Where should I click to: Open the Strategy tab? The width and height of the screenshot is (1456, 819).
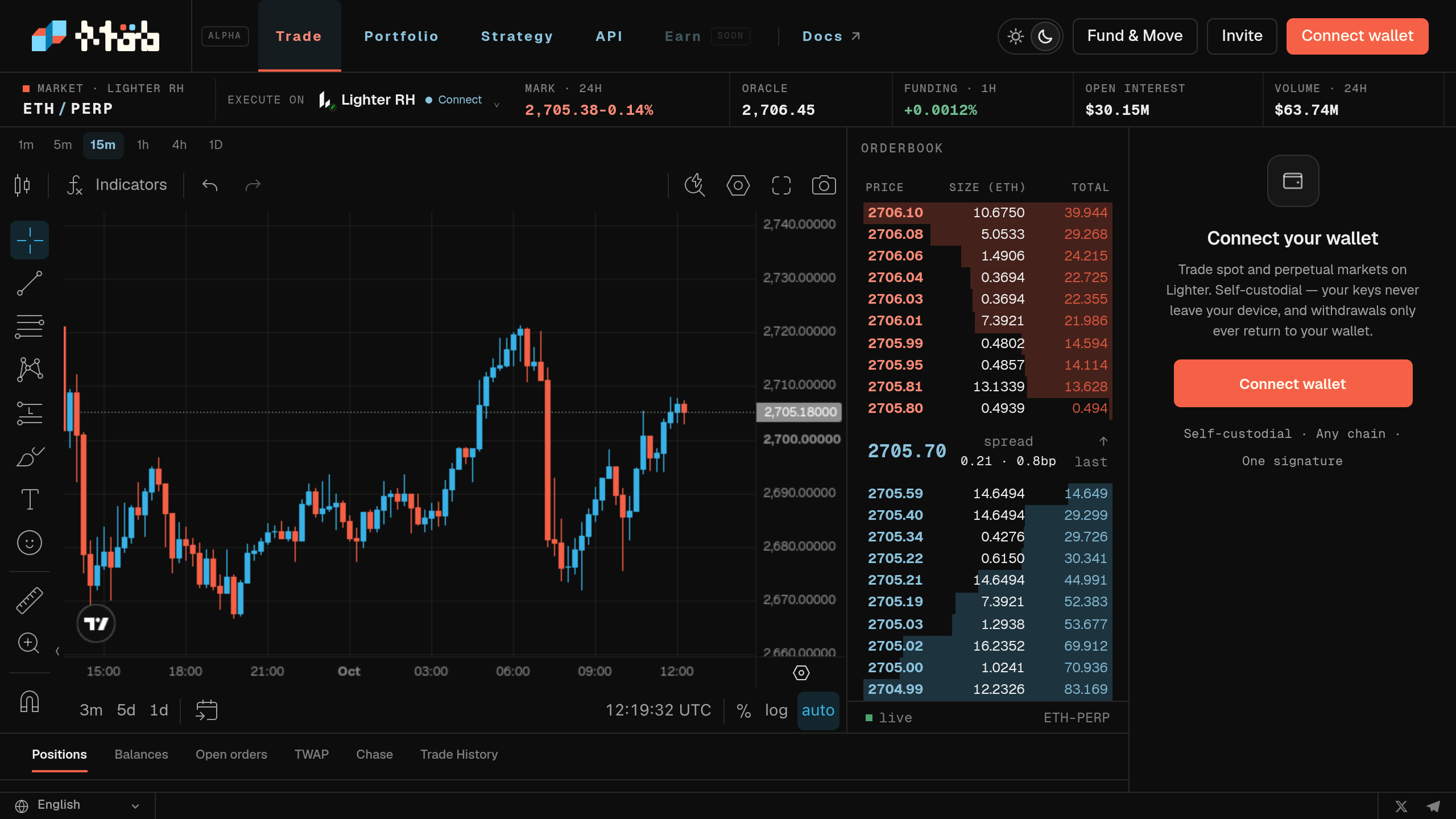click(517, 36)
